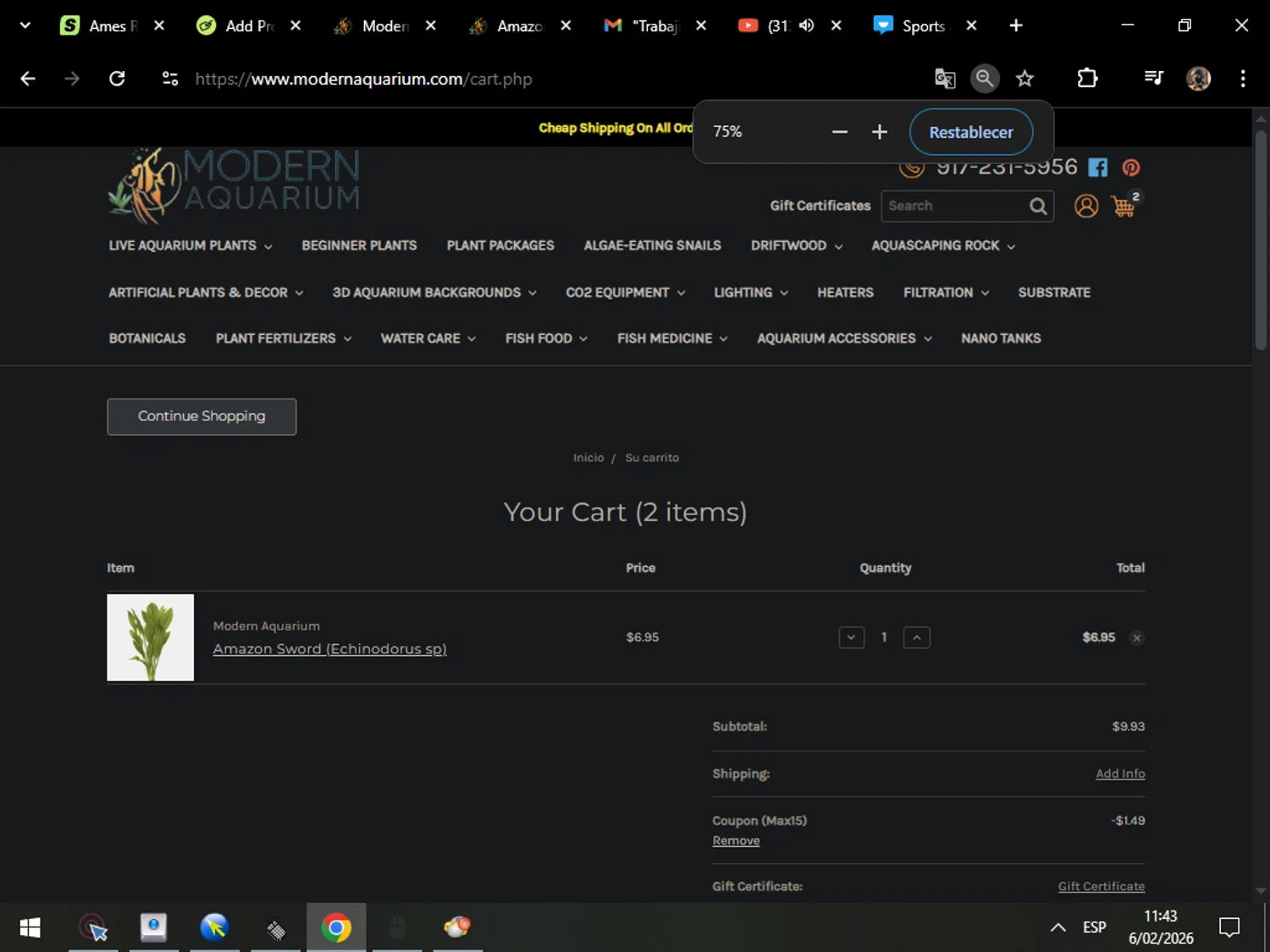Image resolution: width=1270 pixels, height=952 pixels.
Task: Open Gift Certificates link
Action: click(820, 206)
